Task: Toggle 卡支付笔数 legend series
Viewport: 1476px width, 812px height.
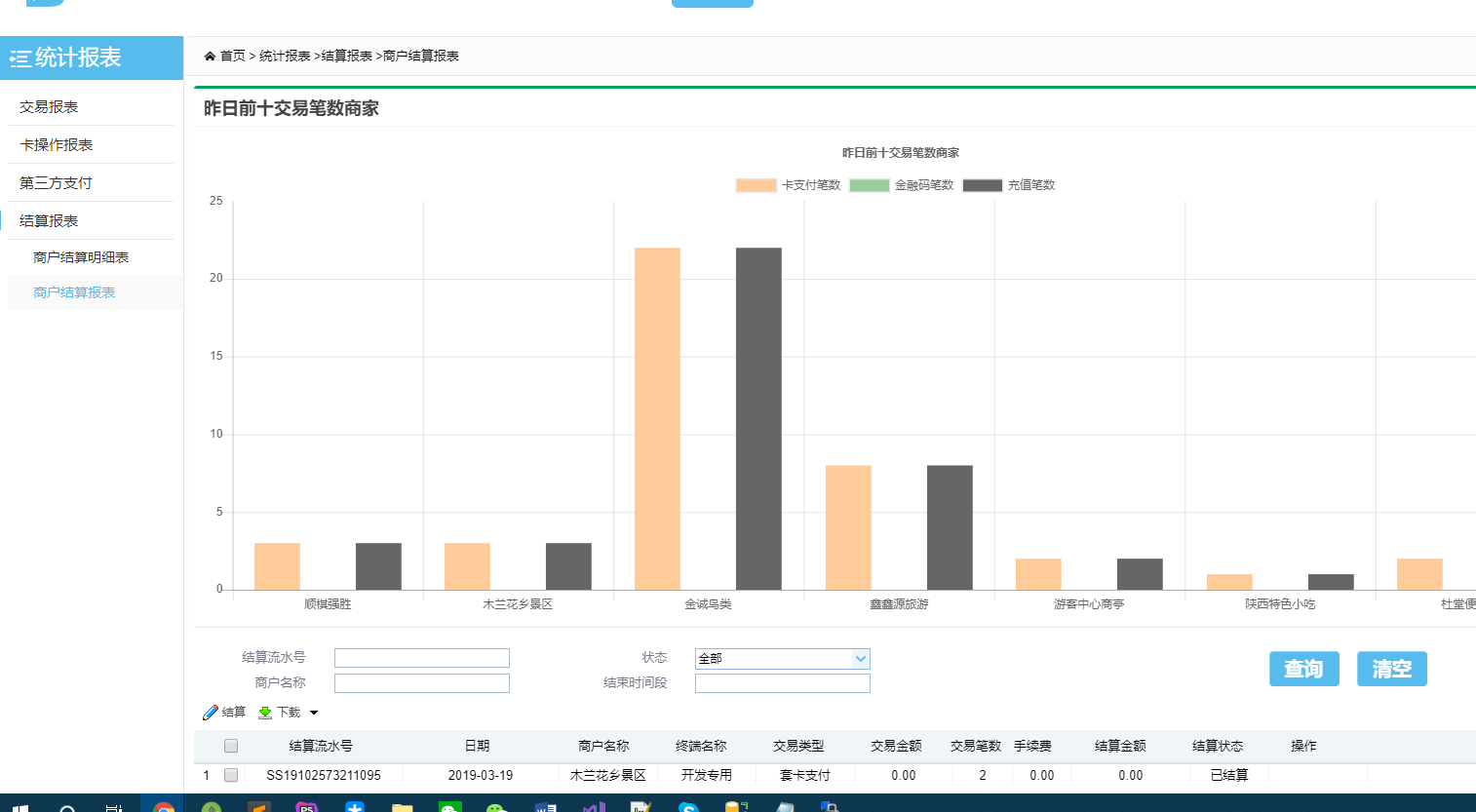Action: point(757,185)
